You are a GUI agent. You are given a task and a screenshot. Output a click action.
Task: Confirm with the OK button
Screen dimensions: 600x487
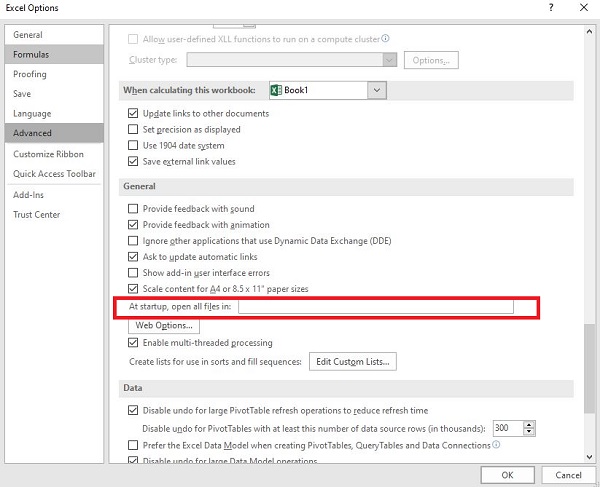507,475
